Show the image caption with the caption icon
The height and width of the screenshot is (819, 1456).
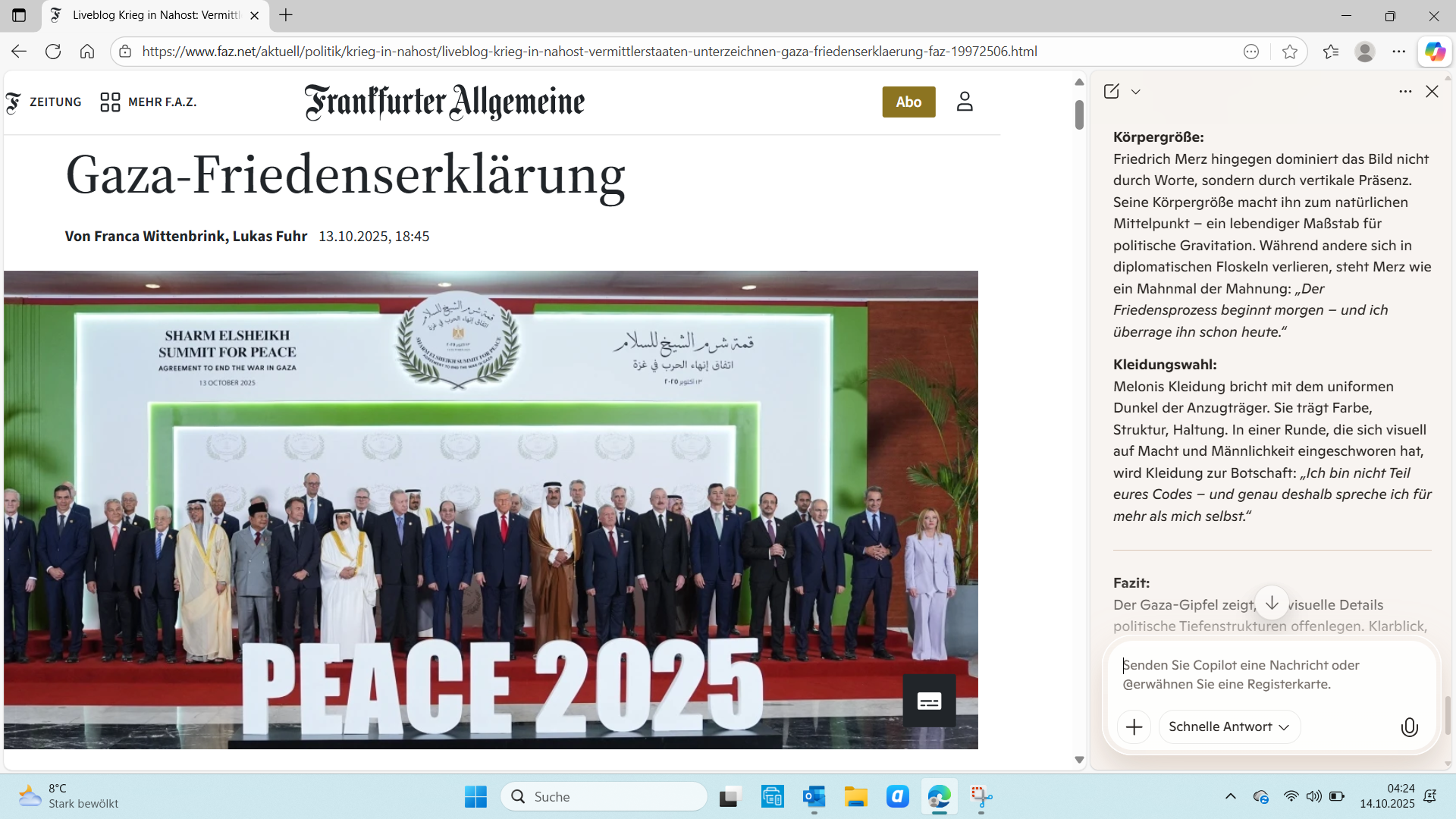tap(929, 701)
